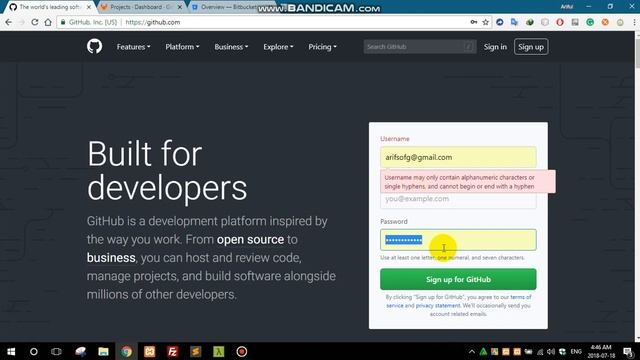The width and height of the screenshot is (640, 360).
Task: Close the Projects Dashboard tab
Action: (180, 7)
